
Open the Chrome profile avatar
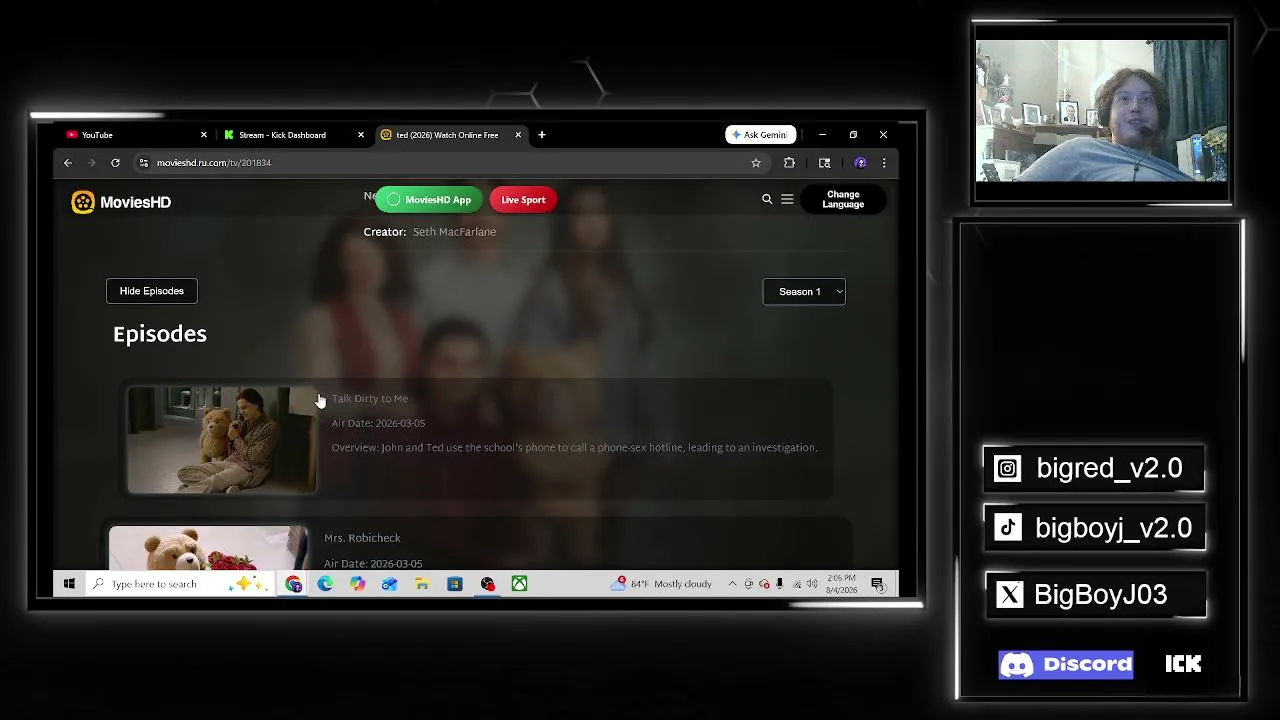click(x=860, y=162)
